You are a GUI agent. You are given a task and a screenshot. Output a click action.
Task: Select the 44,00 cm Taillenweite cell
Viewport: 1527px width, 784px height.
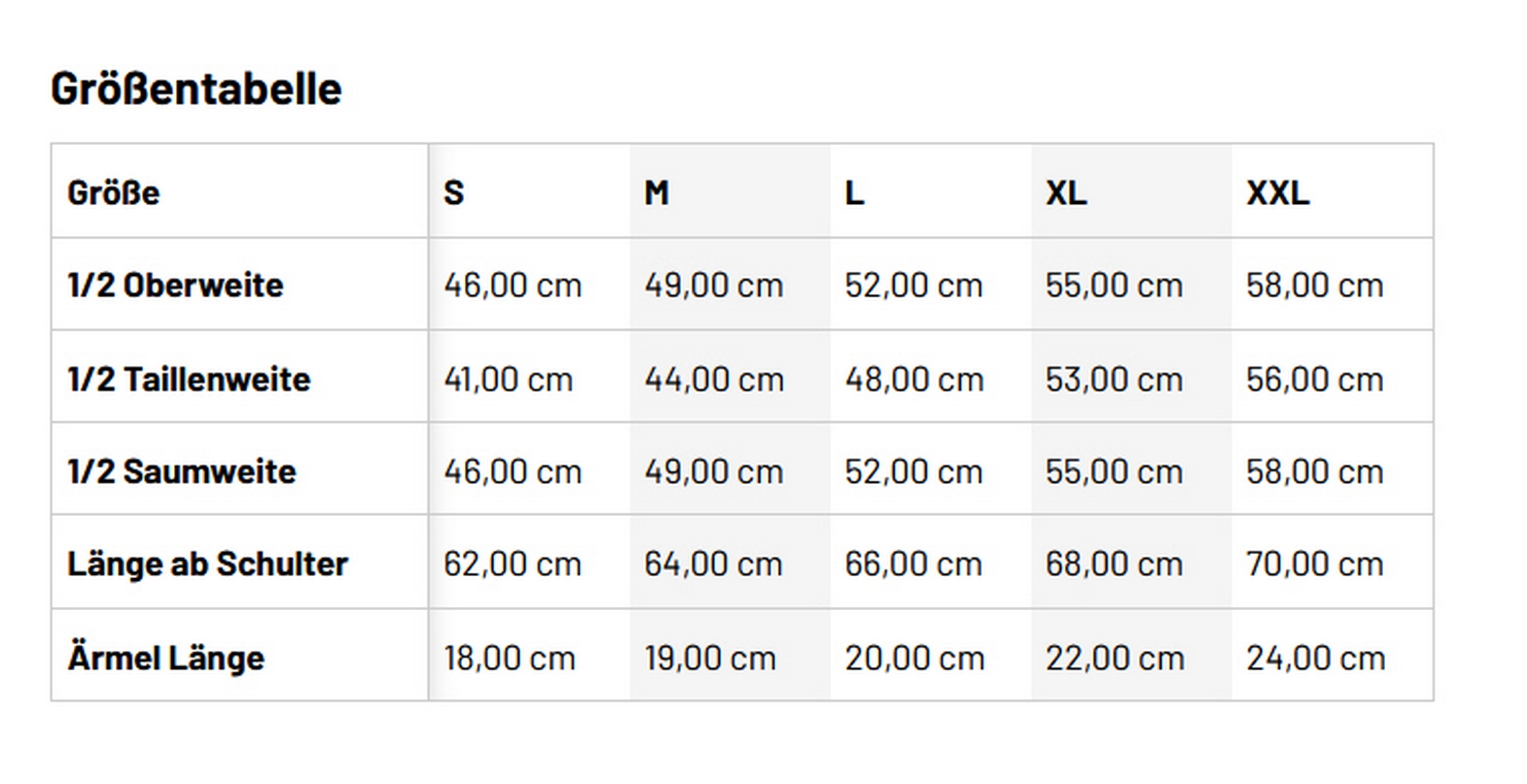point(714,380)
